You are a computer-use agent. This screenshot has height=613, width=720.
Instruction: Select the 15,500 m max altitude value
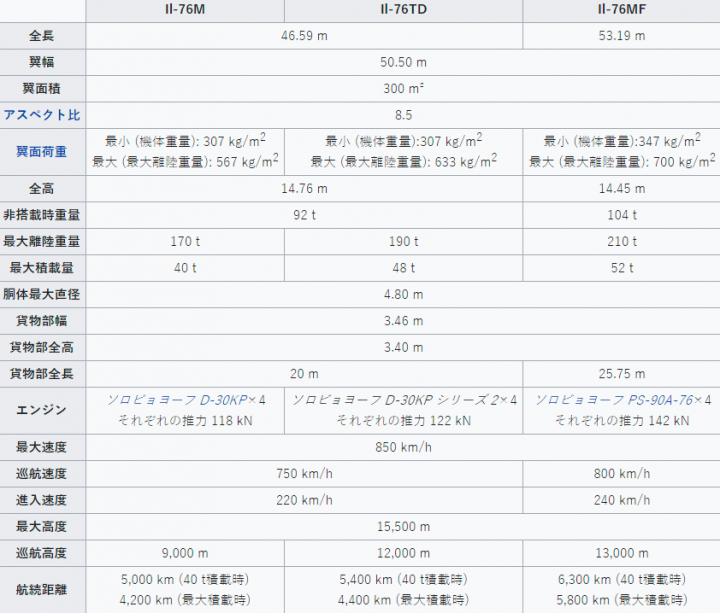(404, 527)
